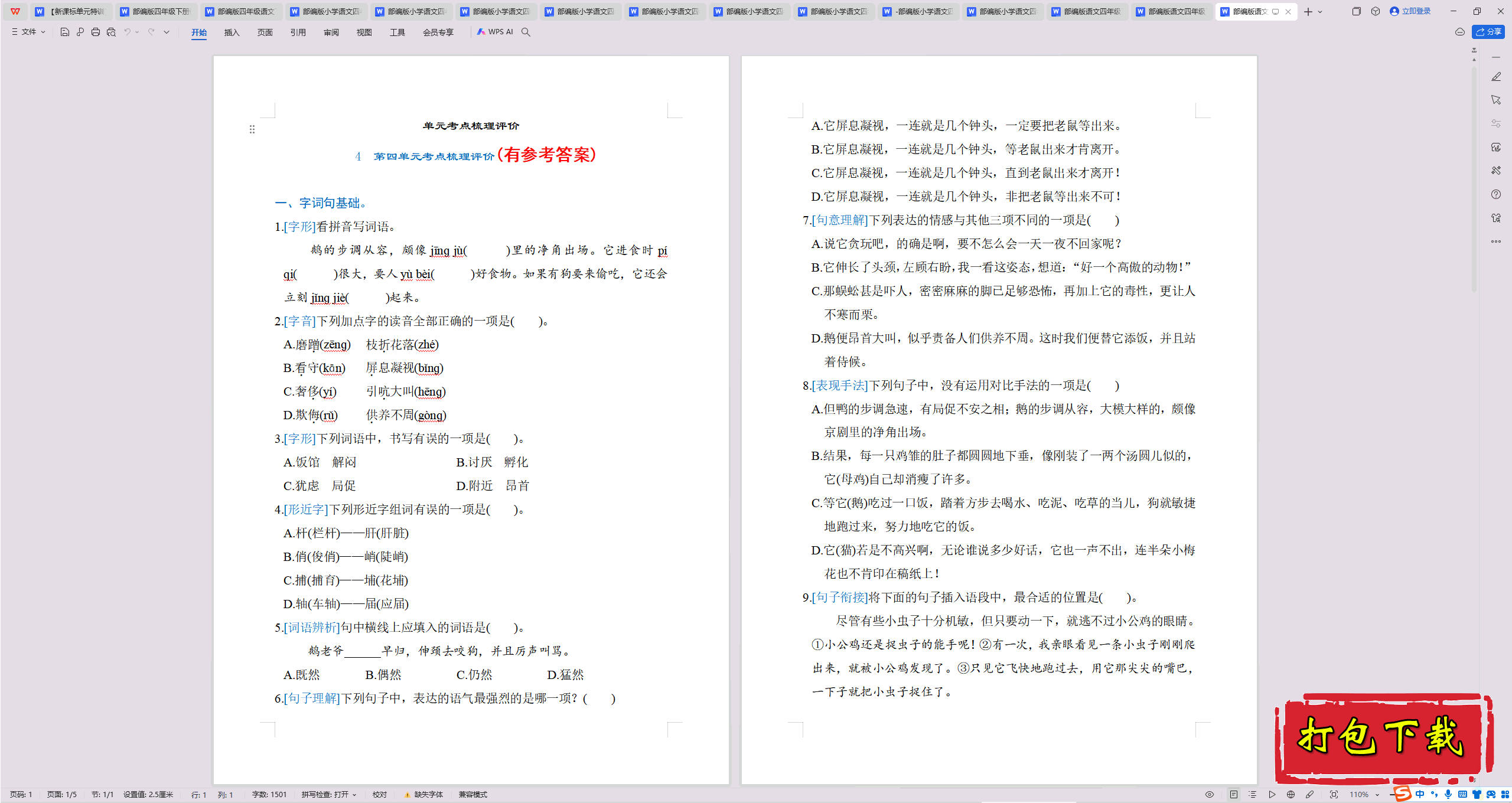Click heading 一、字词句基础。

[323, 203]
